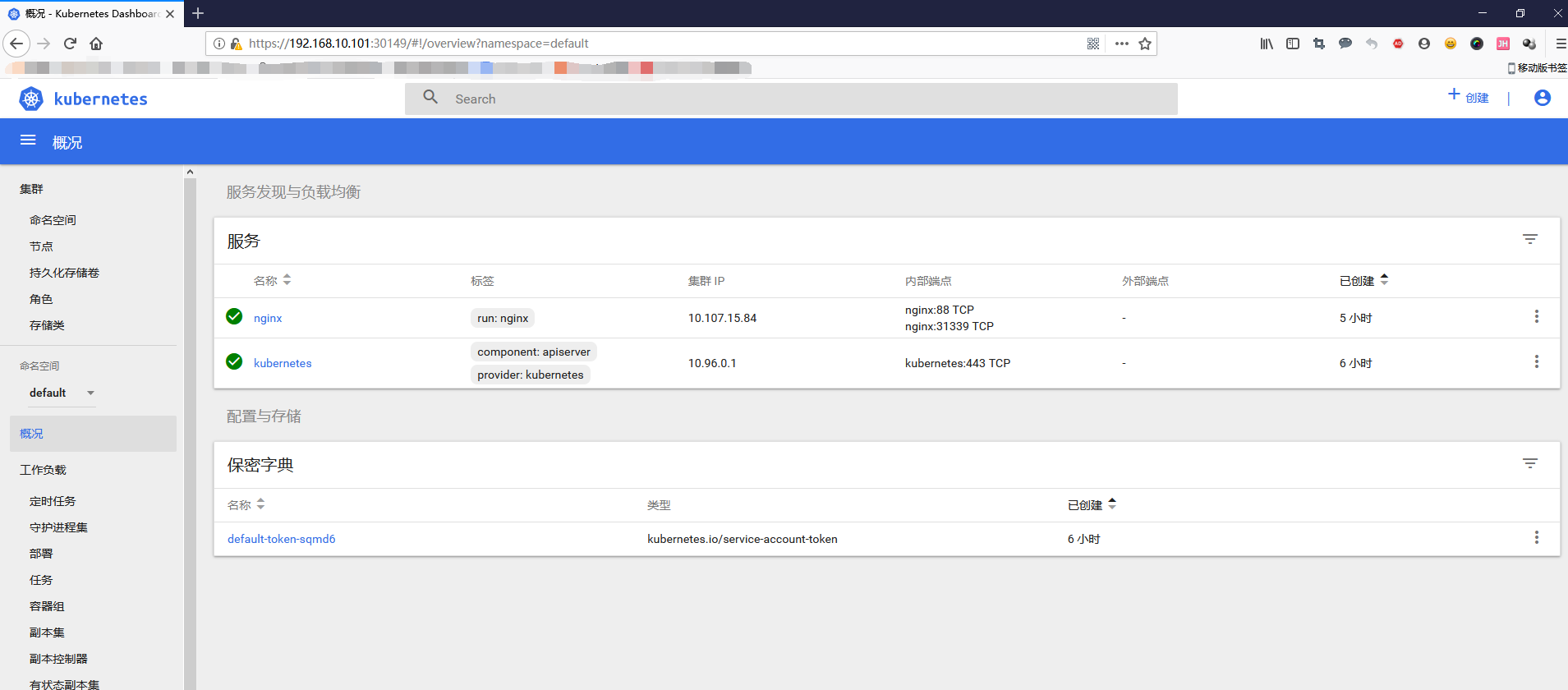This screenshot has height=690, width=1568.
Task: Click the provider: kubernetes label chip
Action: point(531,375)
